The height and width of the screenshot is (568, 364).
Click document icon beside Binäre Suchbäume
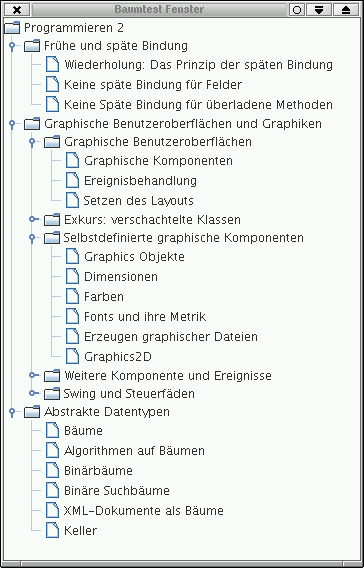[x=52, y=490]
